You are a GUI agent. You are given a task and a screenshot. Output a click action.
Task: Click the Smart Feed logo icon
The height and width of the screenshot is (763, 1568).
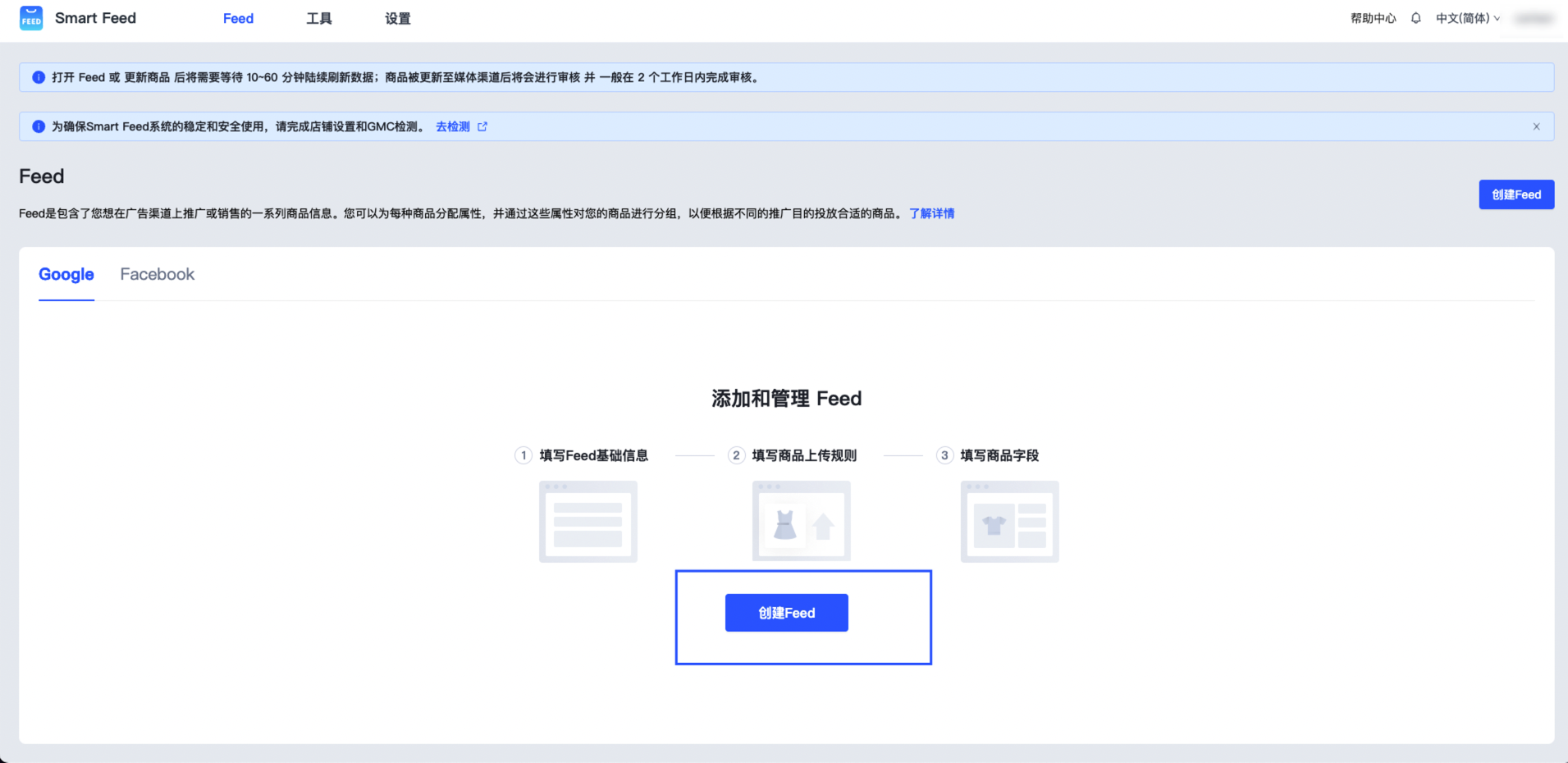point(30,17)
